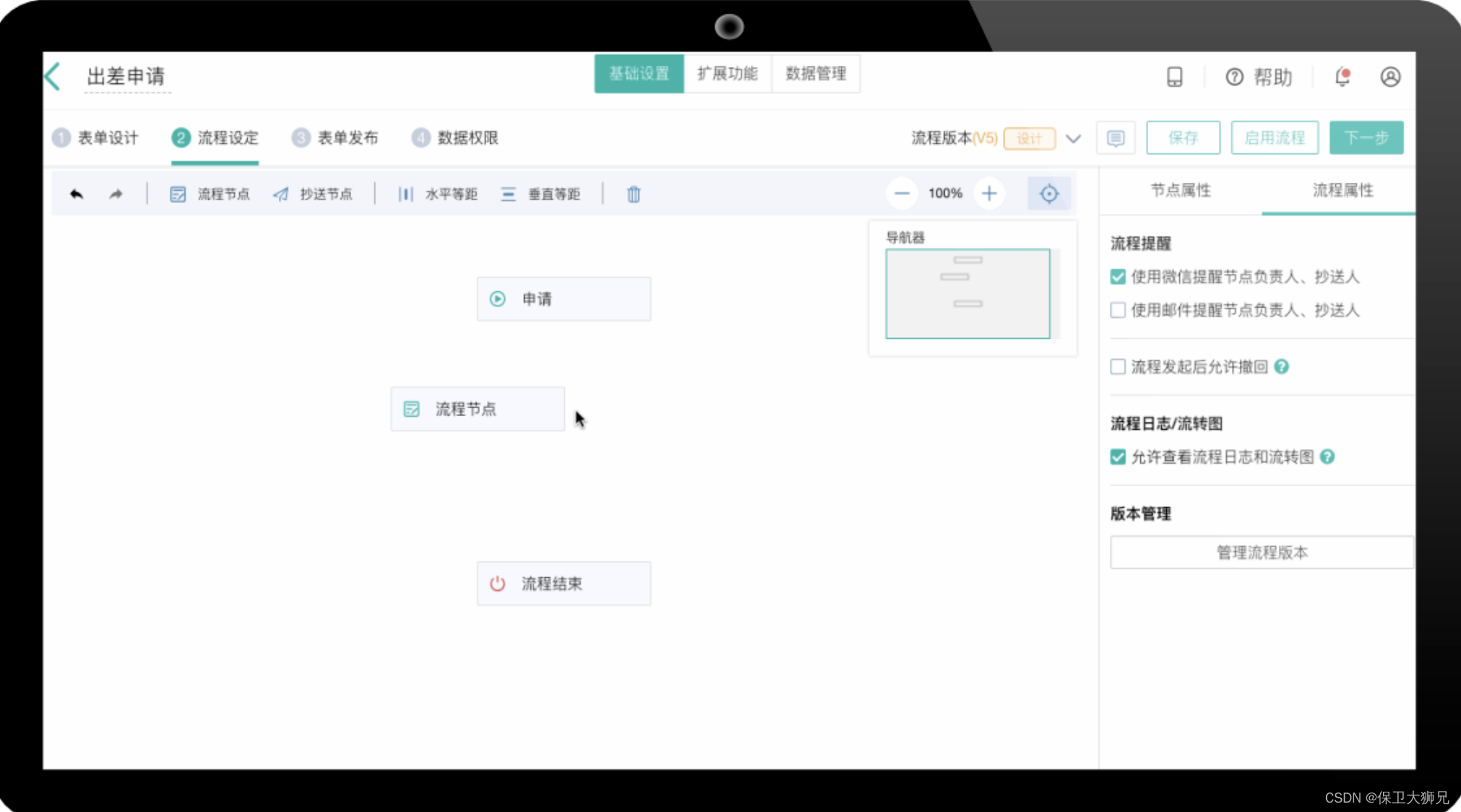Expand the 流程版本 dropdown chevron

coord(1073,139)
